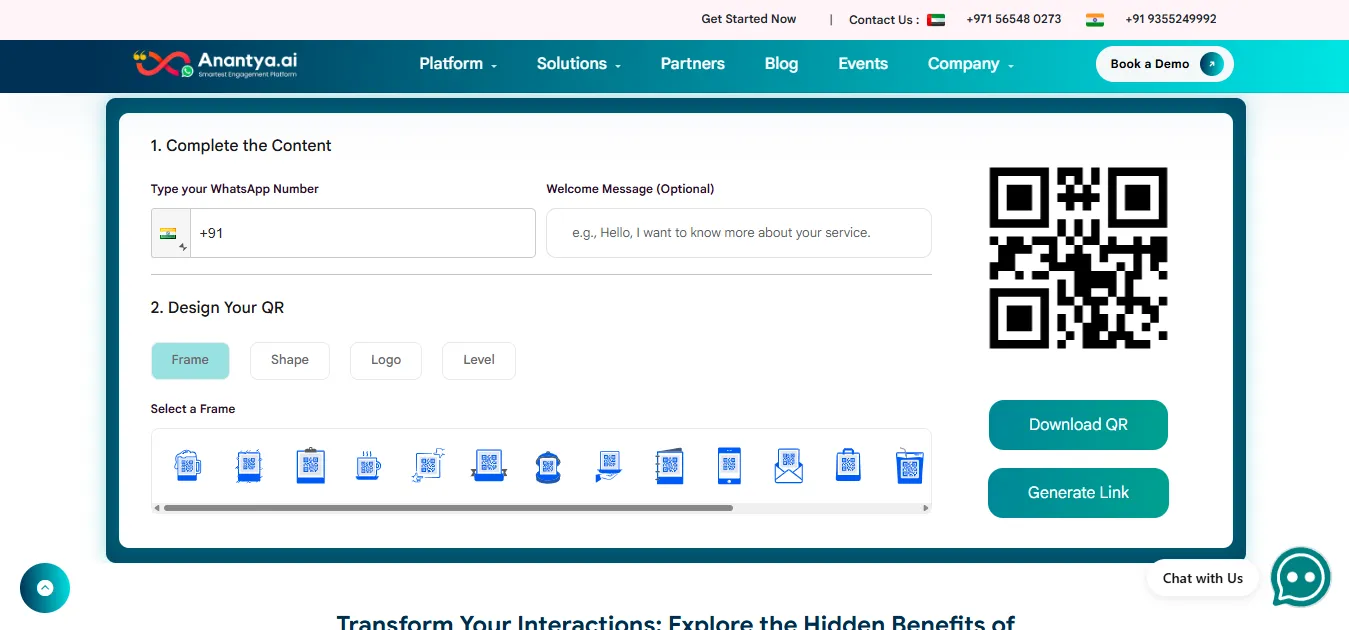The image size is (1349, 630).
Task: Call the +91 9355249992 number
Action: (1171, 19)
